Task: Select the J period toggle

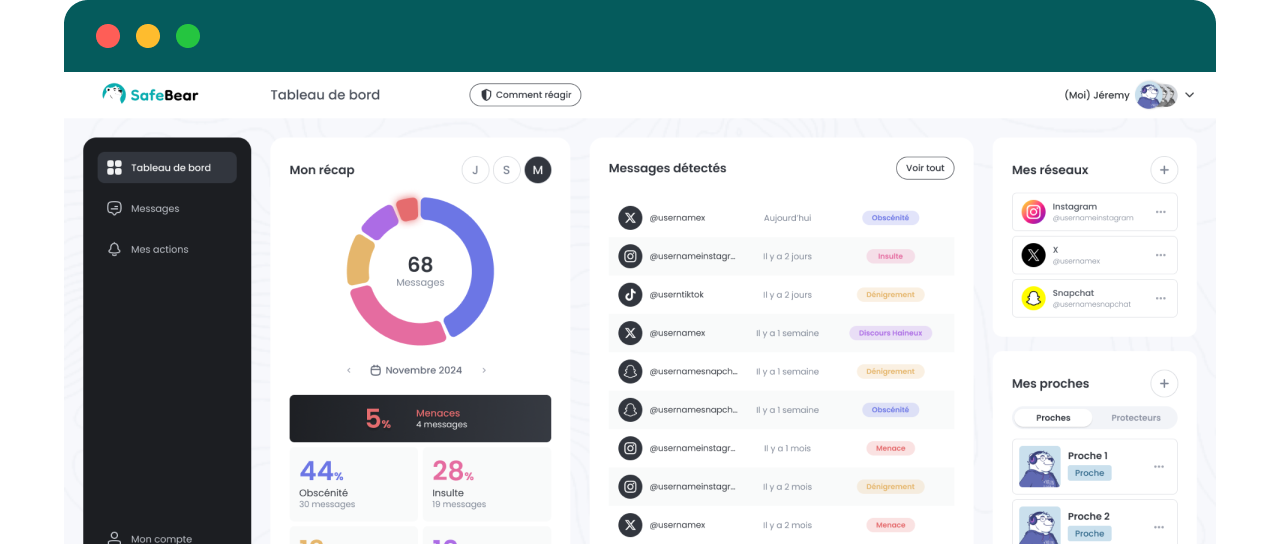Action: tap(475, 170)
